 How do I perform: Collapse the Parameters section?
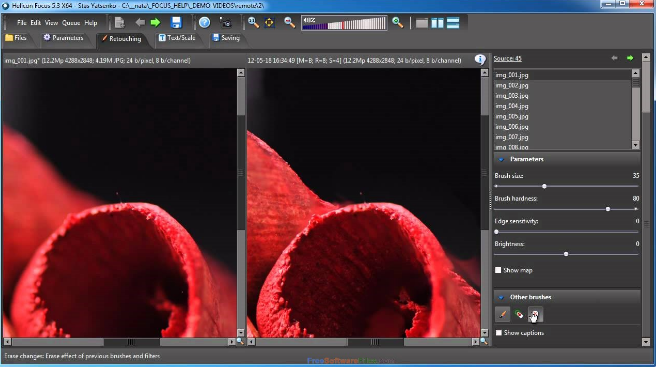tap(501, 159)
